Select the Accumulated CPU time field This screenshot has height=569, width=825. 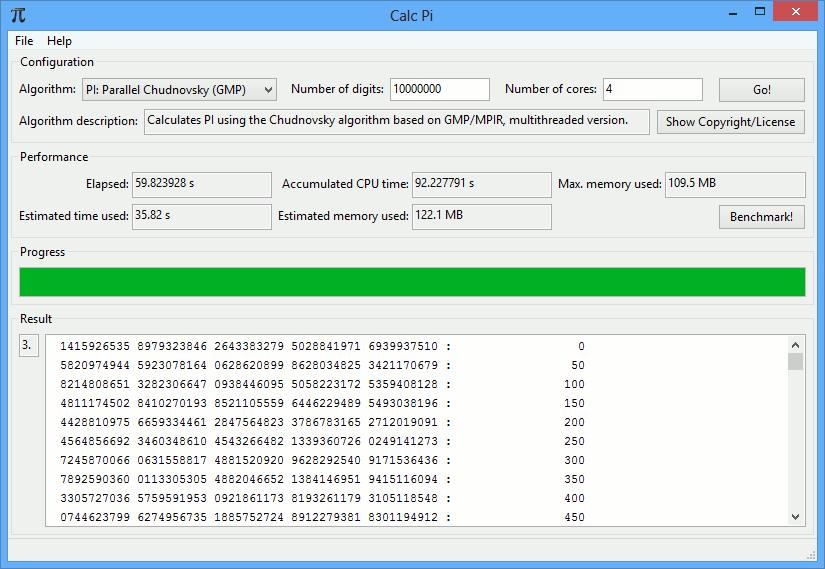[482, 185]
